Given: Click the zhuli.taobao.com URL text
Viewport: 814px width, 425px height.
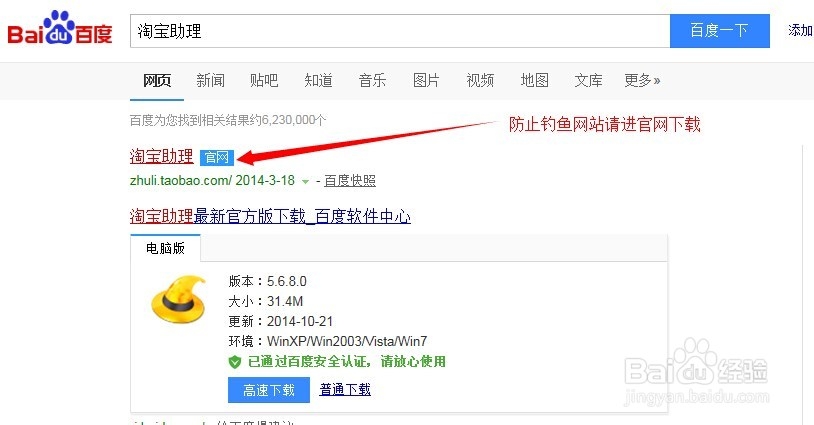Looking at the screenshot, I should 180,181.
